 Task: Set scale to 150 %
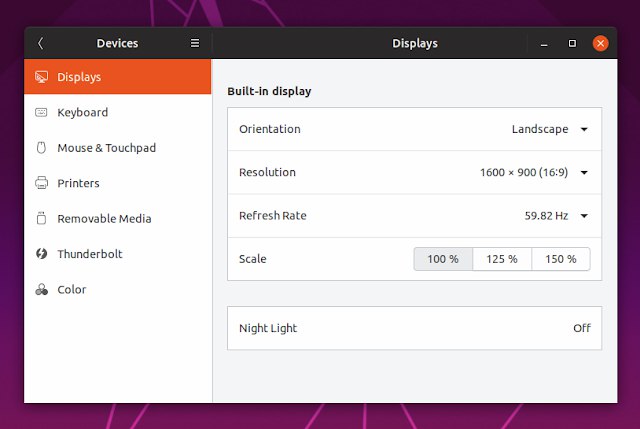[x=561, y=259]
